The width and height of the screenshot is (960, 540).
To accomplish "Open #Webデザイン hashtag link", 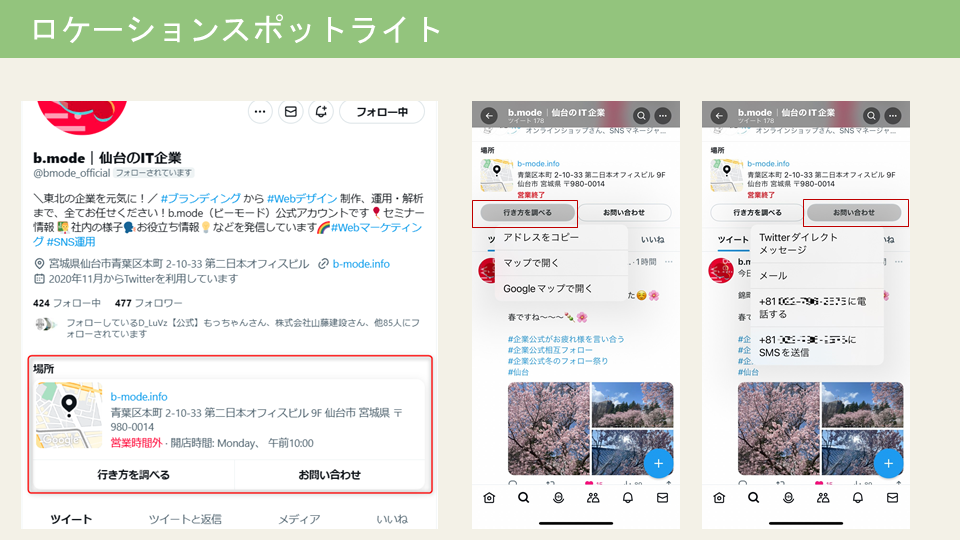I will coord(302,198).
